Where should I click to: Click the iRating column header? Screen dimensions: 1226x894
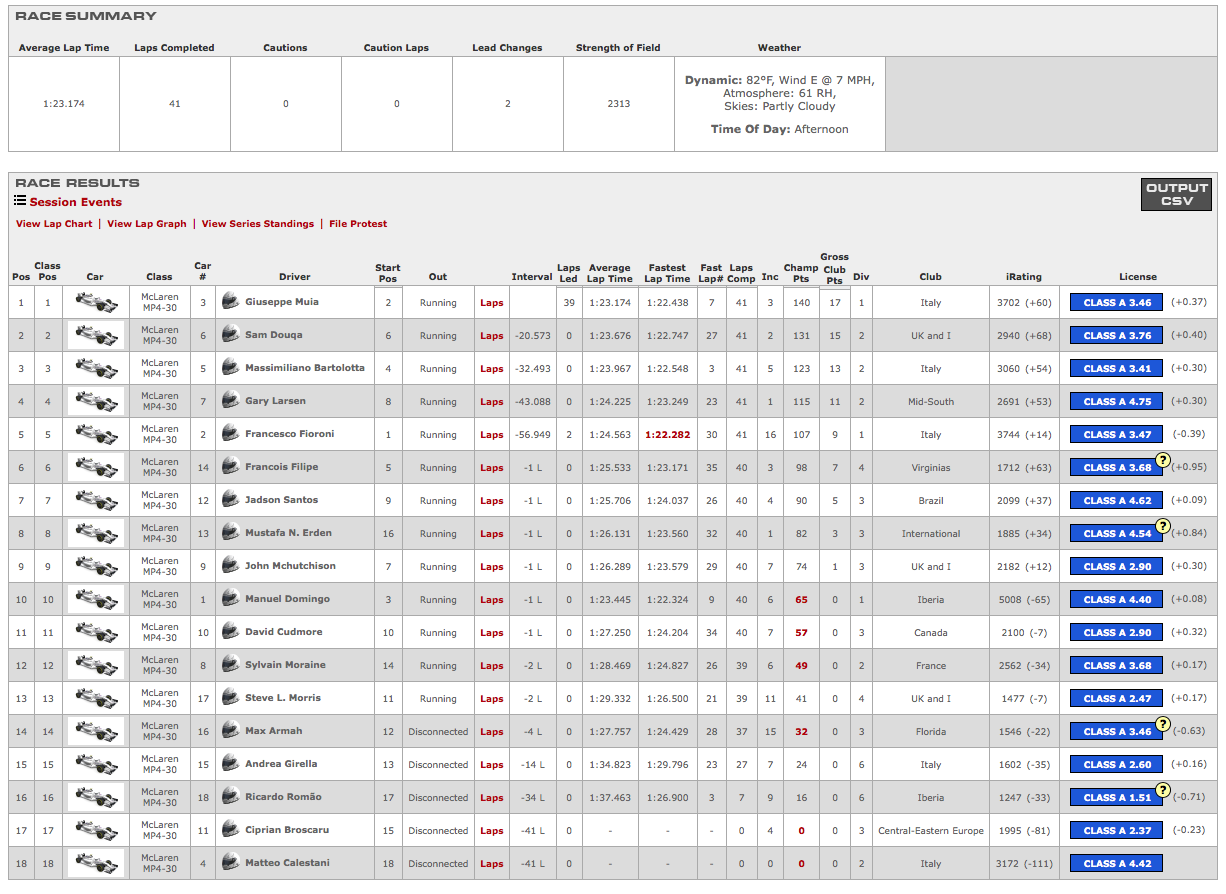coord(1024,277)
